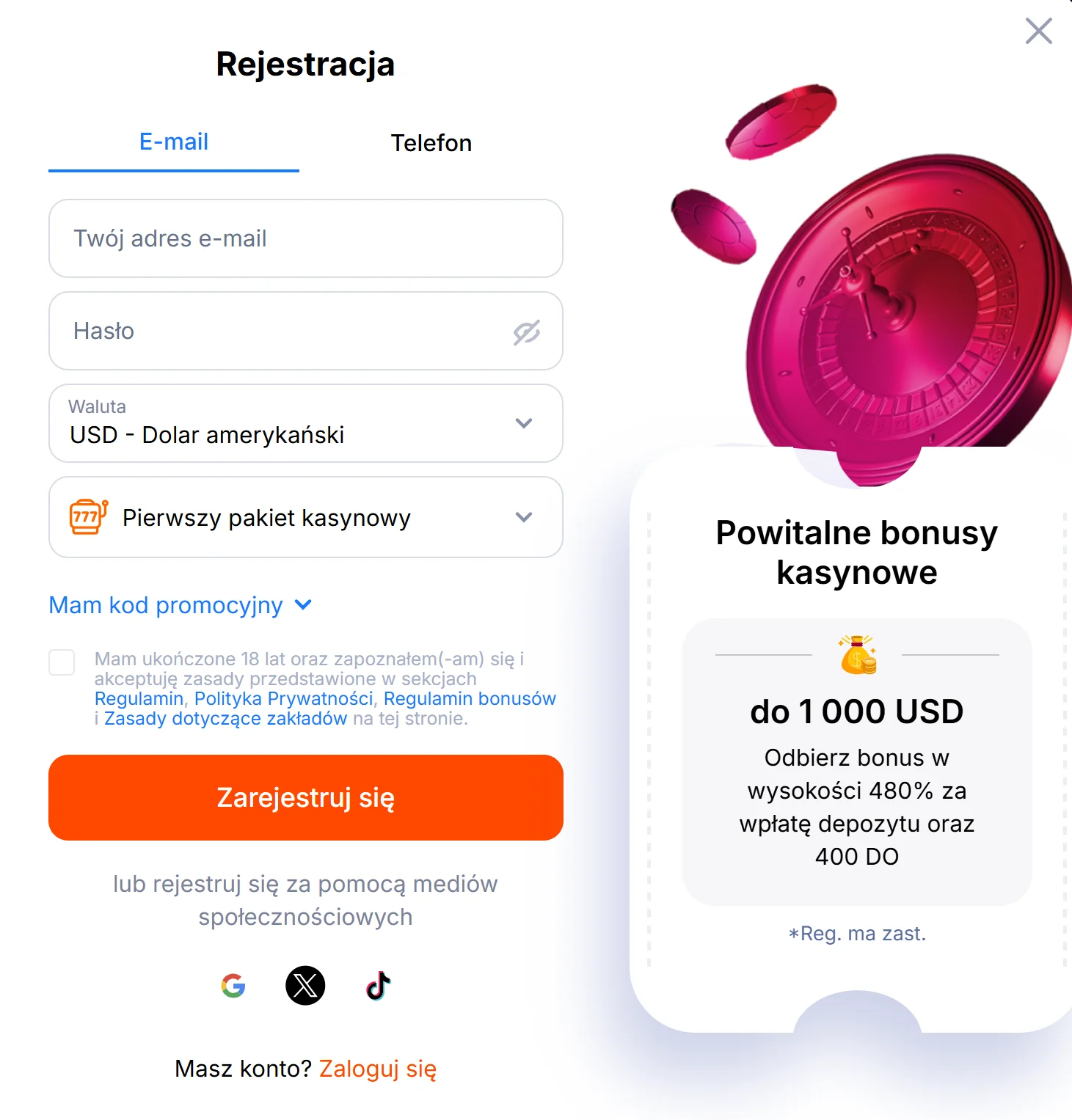Register using the TikTok icon
This screenshot has width=1072, height=1120.
378,985
